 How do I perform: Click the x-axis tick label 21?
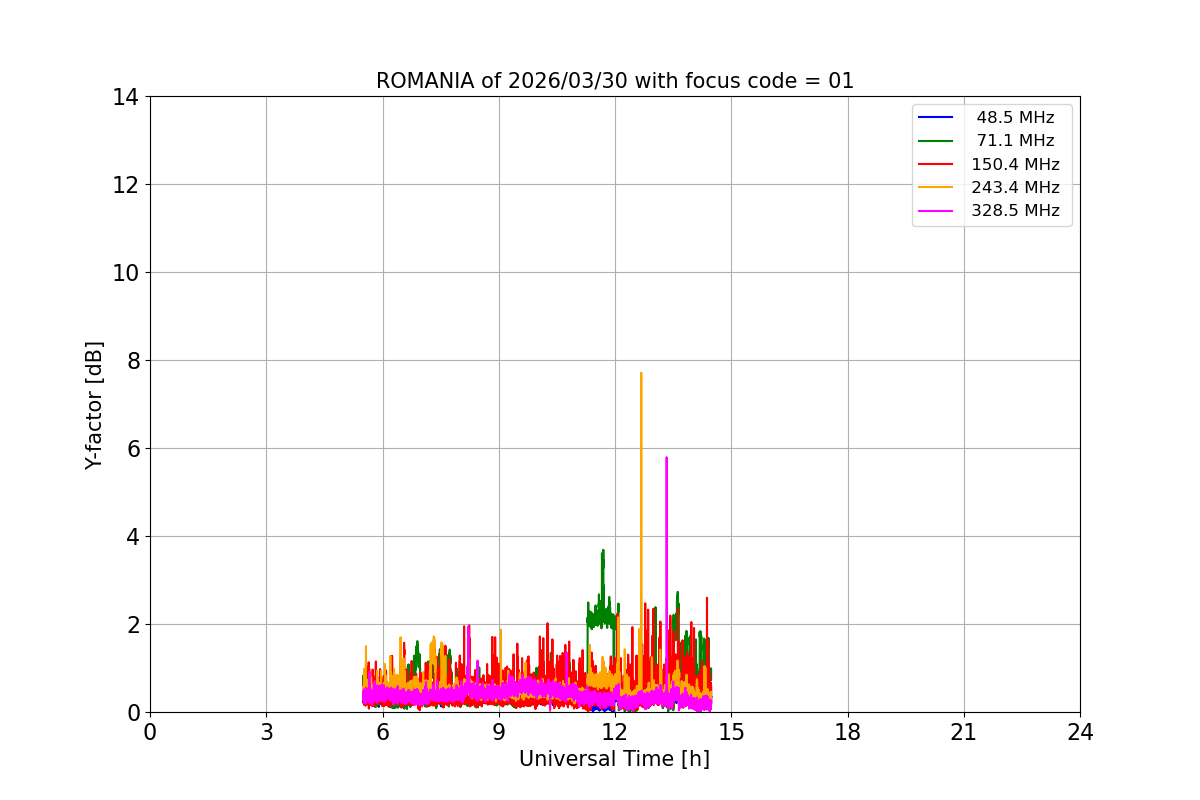tap(964, 732)
